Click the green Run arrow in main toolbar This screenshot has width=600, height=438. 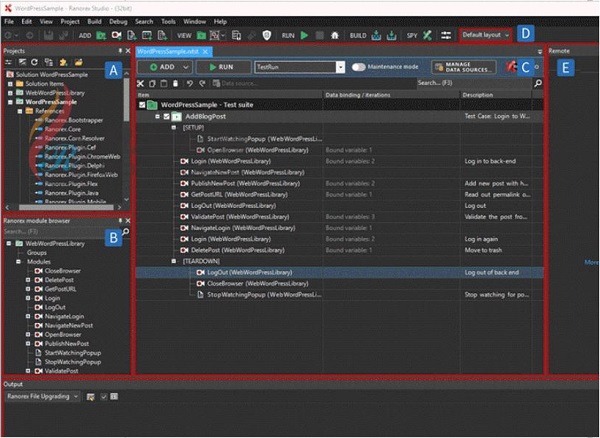point(304,34)
